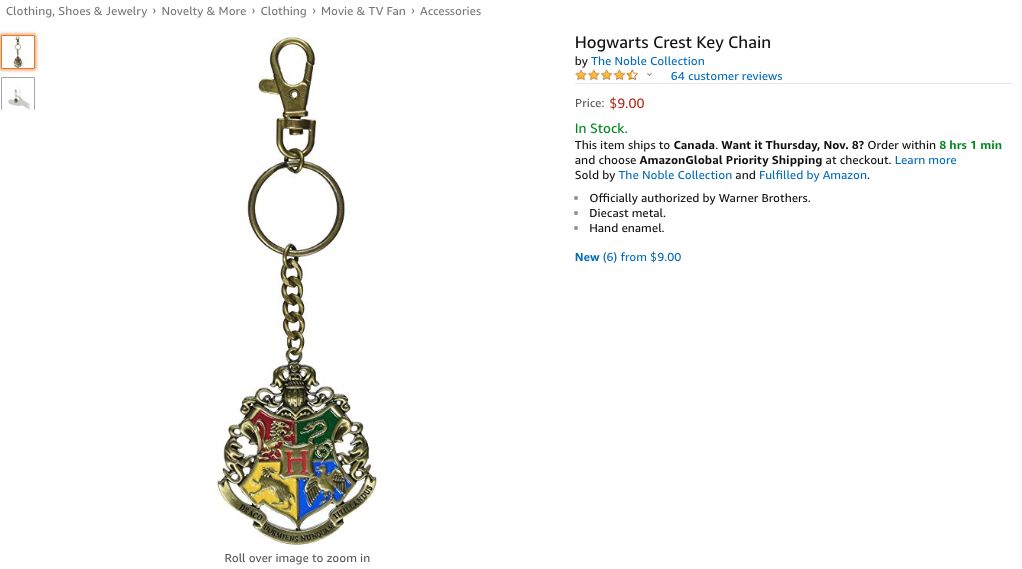Image resolution: width=1022 pixels, height=569 pixels.
Task: Open the 64 customer reviews link
Action: pyautogui.click(x=726, y=76)
